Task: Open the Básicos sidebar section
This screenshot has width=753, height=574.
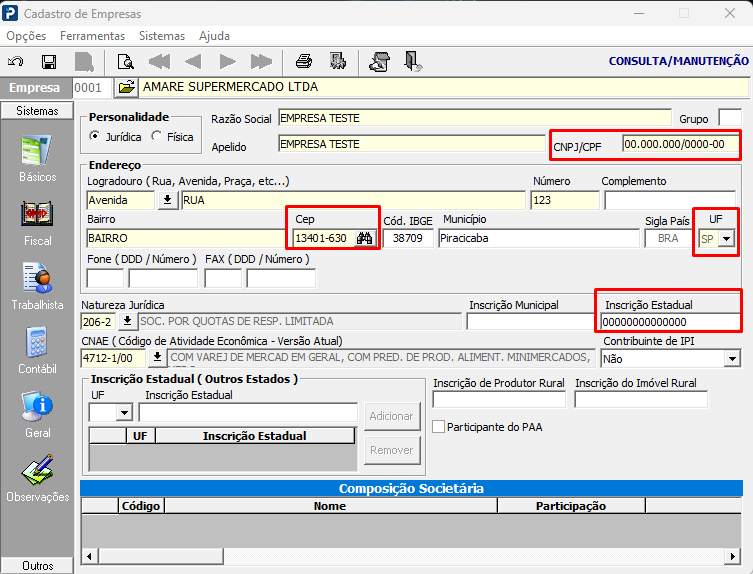Action: point(37,159)
